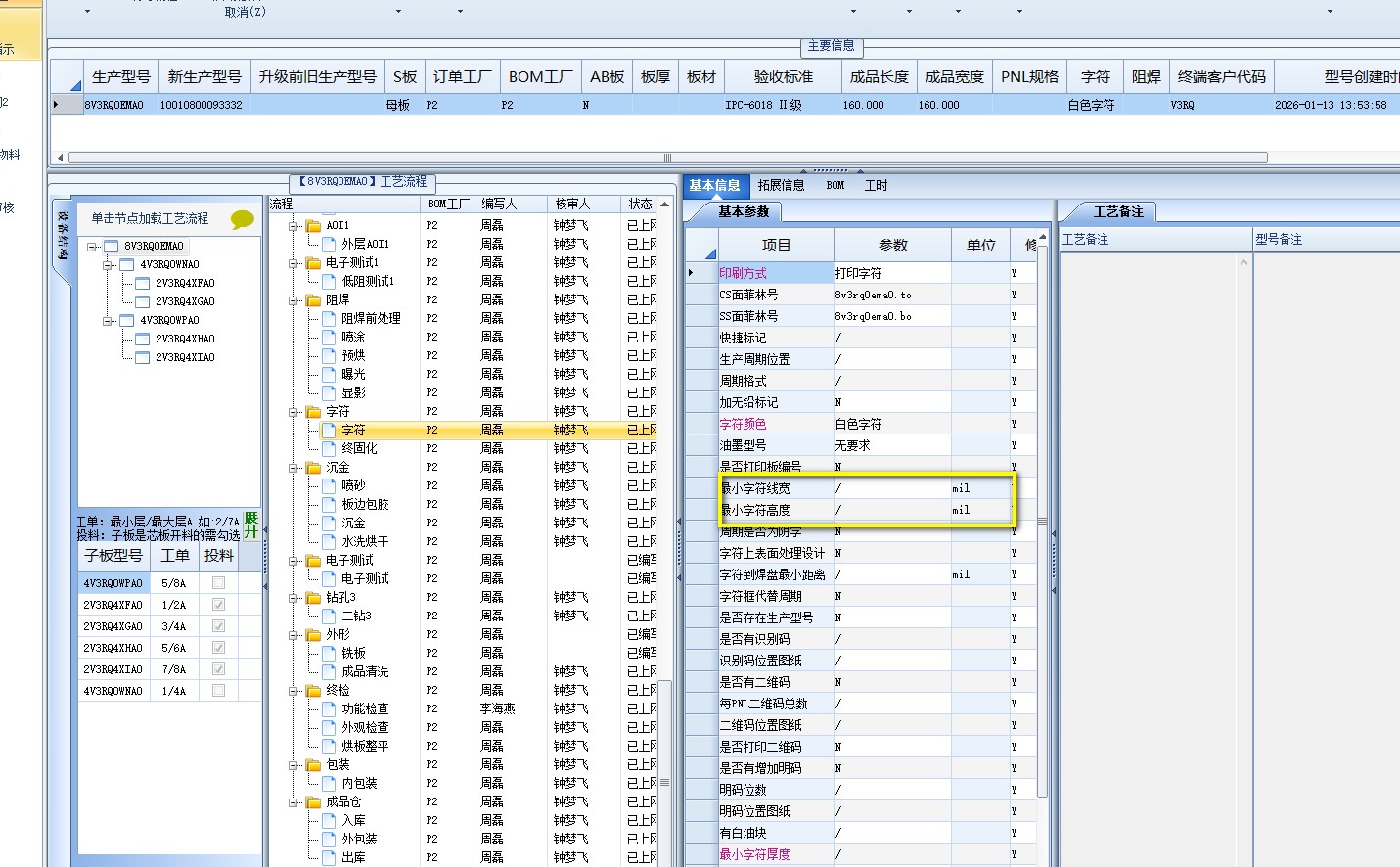Click the document icon of 曝光 step
The width and height of the screenshot is (1400, 867).
(x=329, y=374)
